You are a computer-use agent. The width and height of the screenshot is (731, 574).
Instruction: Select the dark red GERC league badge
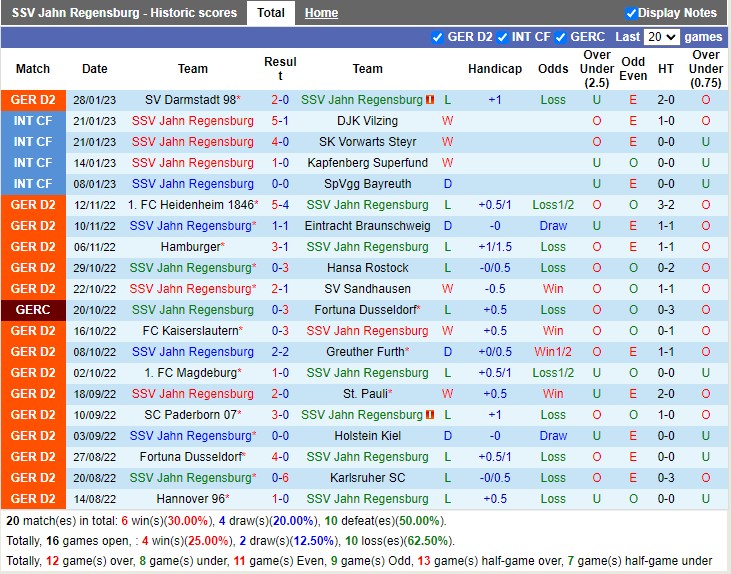coord(33,310)
